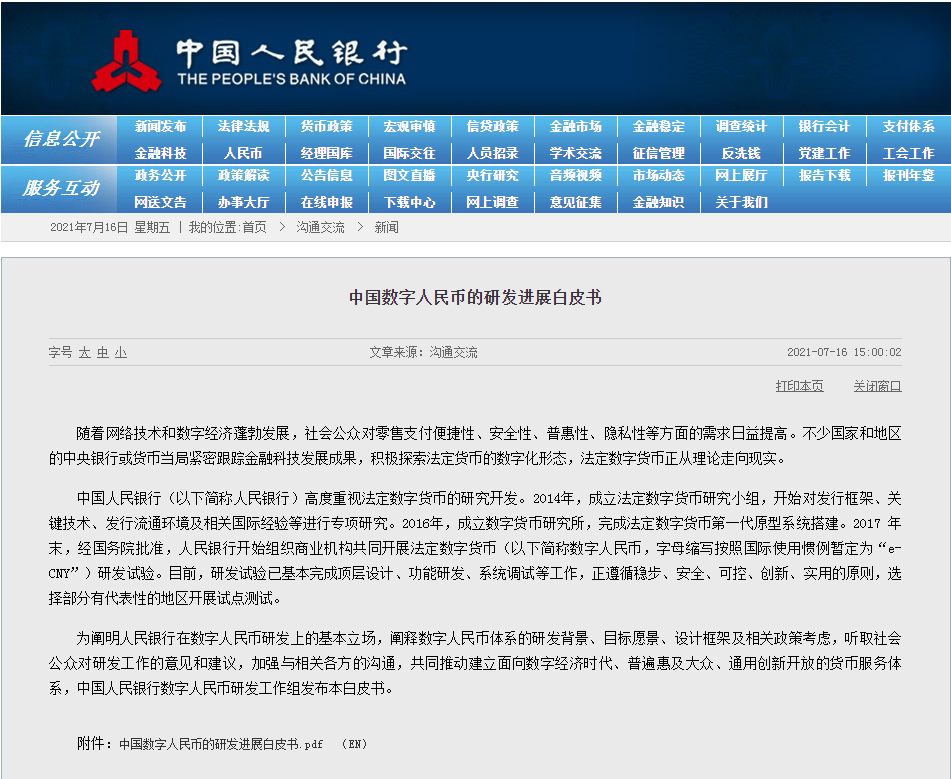
Task: Navigate to 工会工作
Action: [x=909, y=153]
